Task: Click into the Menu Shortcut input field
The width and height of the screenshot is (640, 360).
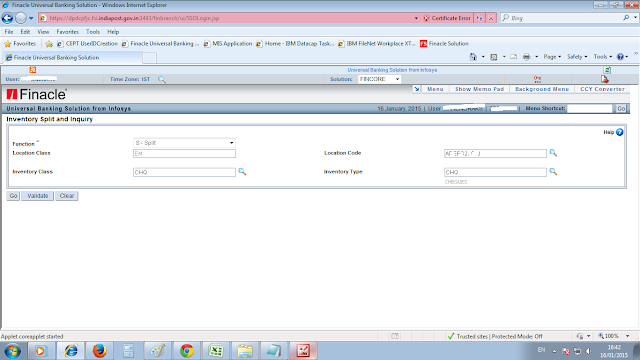Action: tap(590, 109)
